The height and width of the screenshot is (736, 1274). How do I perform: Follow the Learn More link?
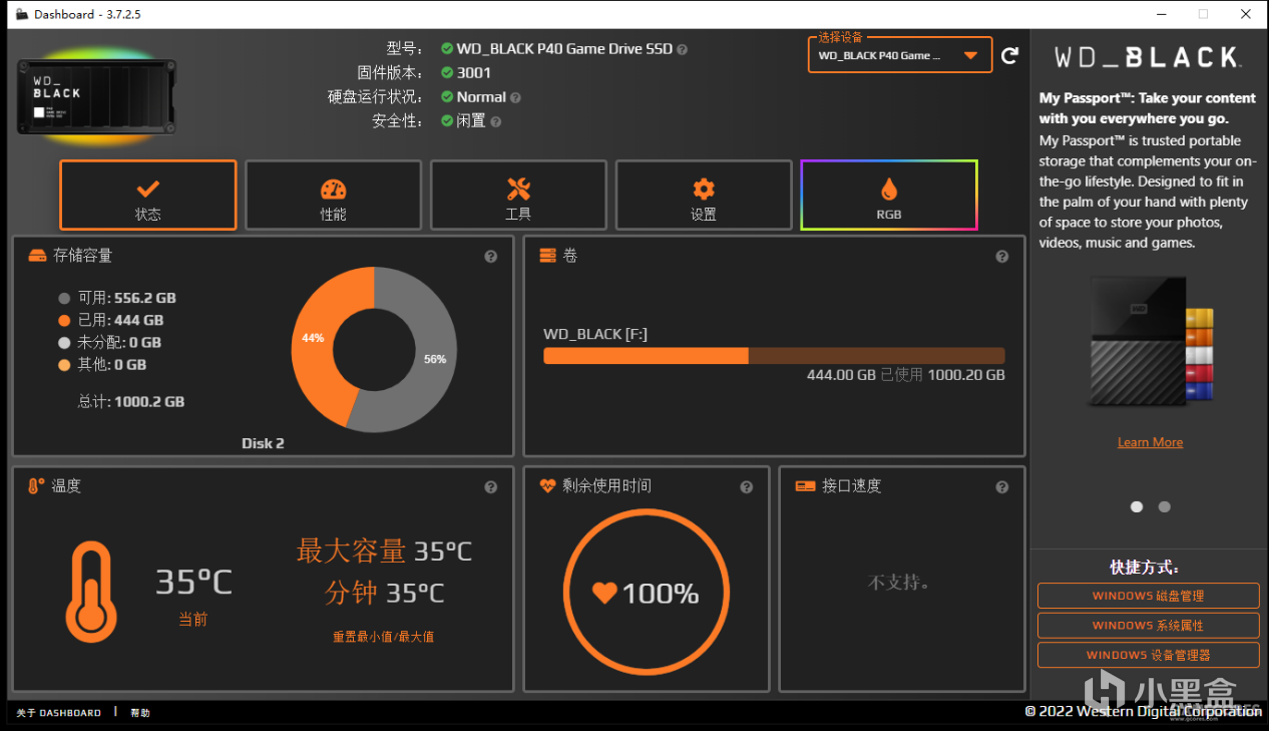(x=1150, y=443)
